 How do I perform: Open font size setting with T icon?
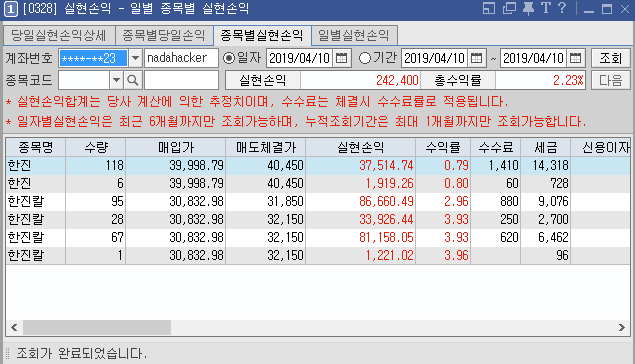(x=546, y=8)
